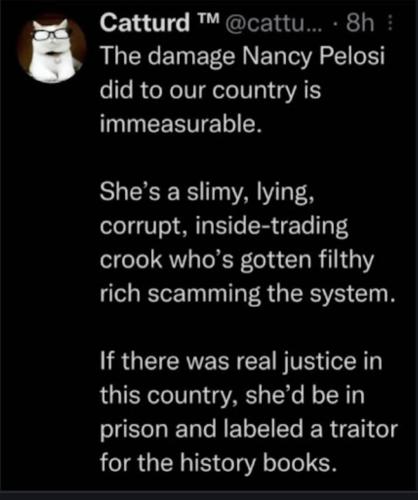Screen dimensions: 418x500
Task: Click the phrase 'She's a slimy, lying,'
Action: [x=207, y=193]
